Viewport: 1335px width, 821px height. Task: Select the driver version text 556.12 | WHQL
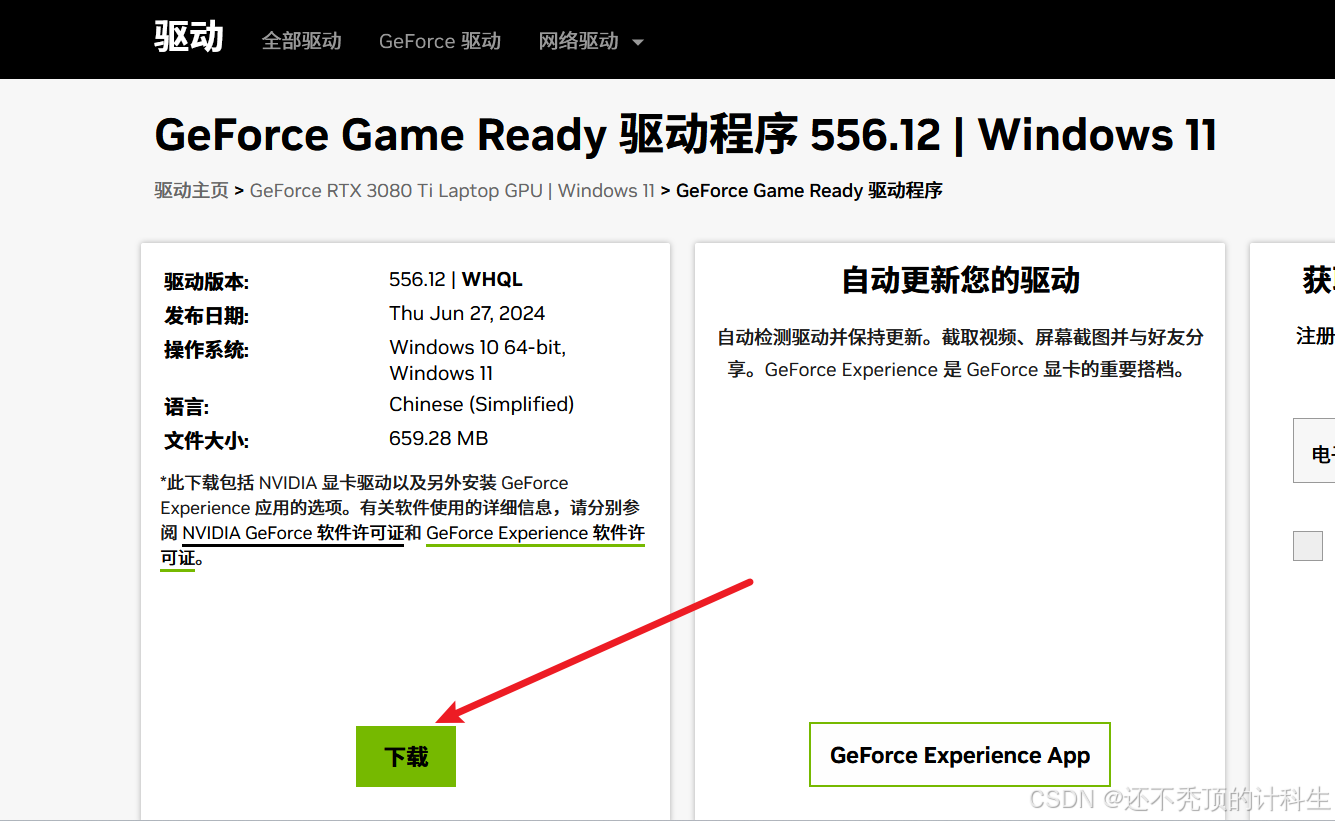click(456, 279)
